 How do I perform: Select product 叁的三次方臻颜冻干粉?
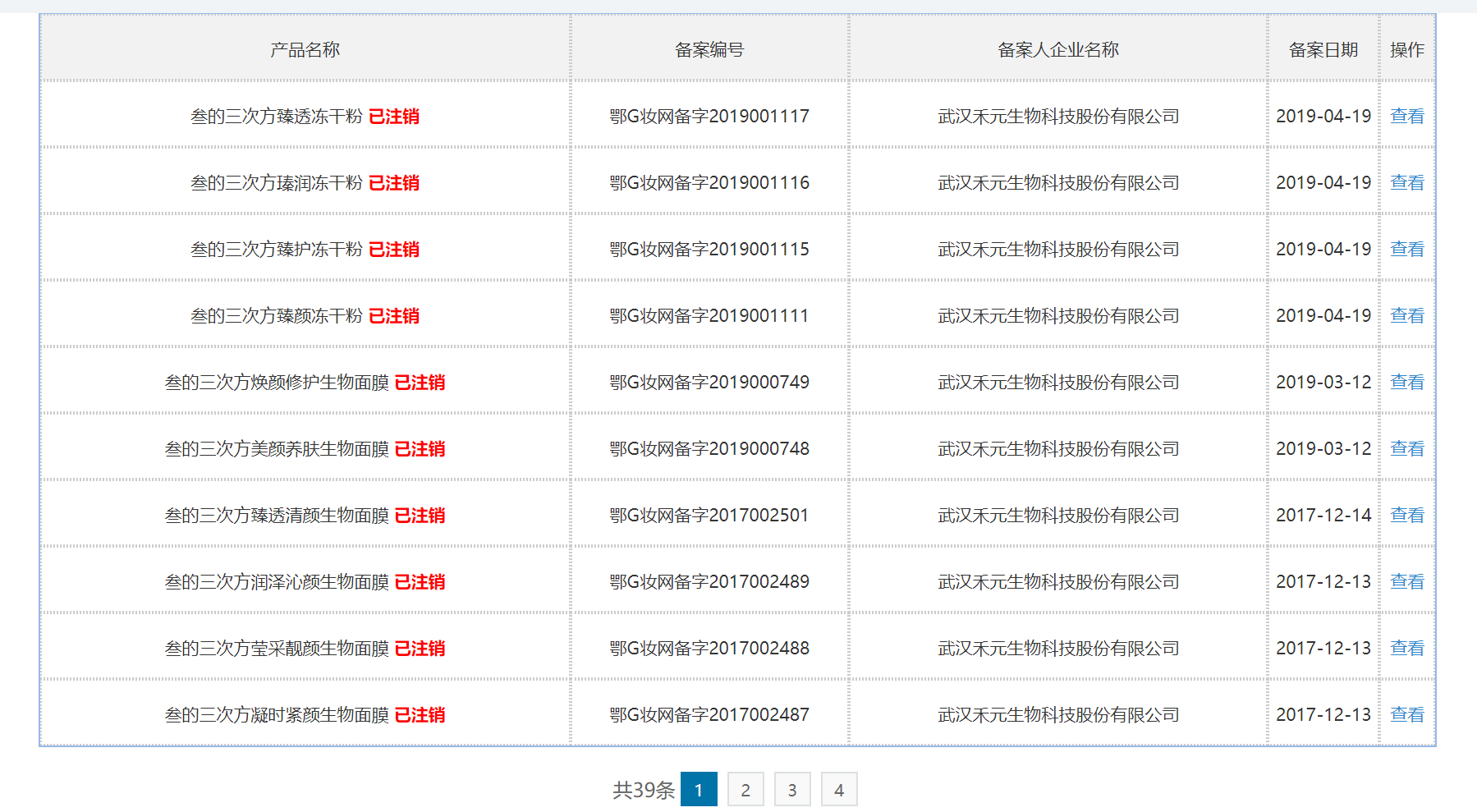point(277,315)
